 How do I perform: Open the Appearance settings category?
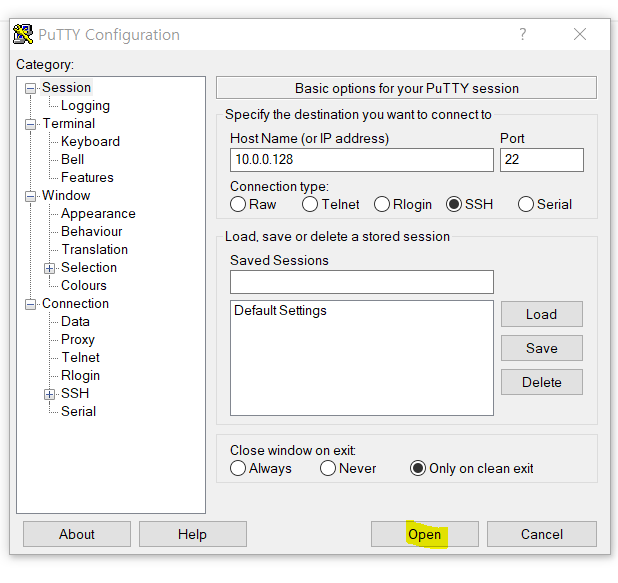pyautogui.click(x=98, y=214)
